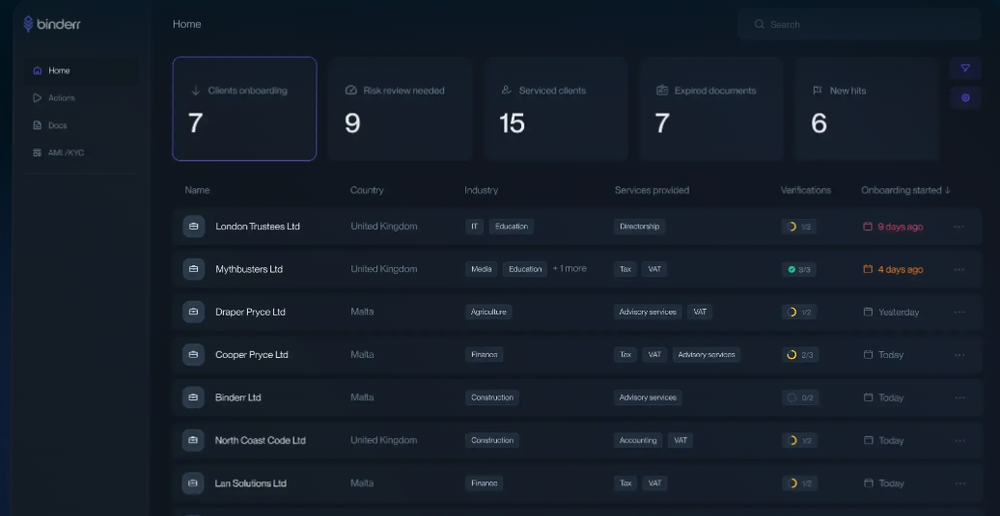Viewport: 1000px width, 516px height.
Task: Click the Accounting service tag
Action: [638, 440]
